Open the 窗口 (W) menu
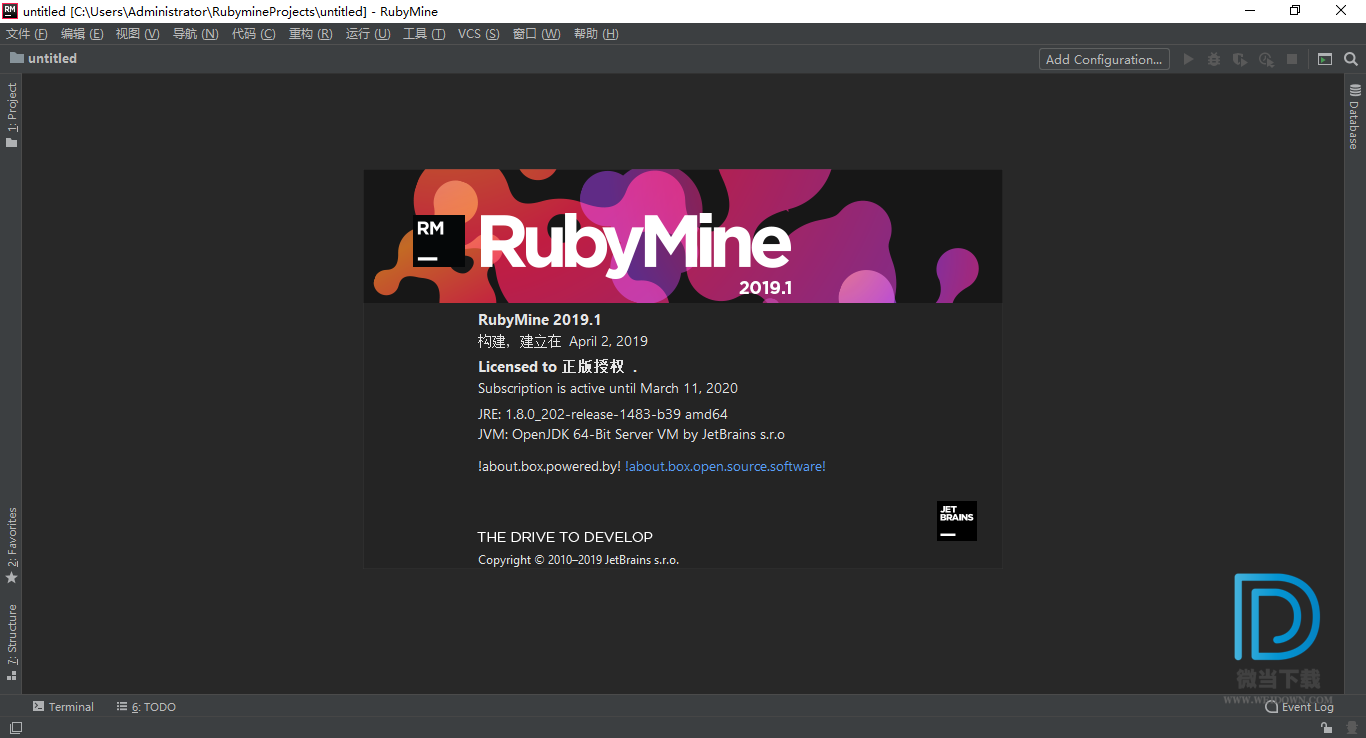1366x738 pixels. [x=537, y=34]
